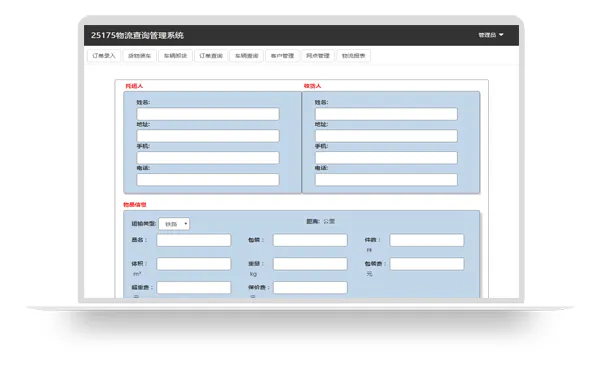Switch to the 订单录入 tab
This screenshot has width=600, height=367.
pos(104,56)
